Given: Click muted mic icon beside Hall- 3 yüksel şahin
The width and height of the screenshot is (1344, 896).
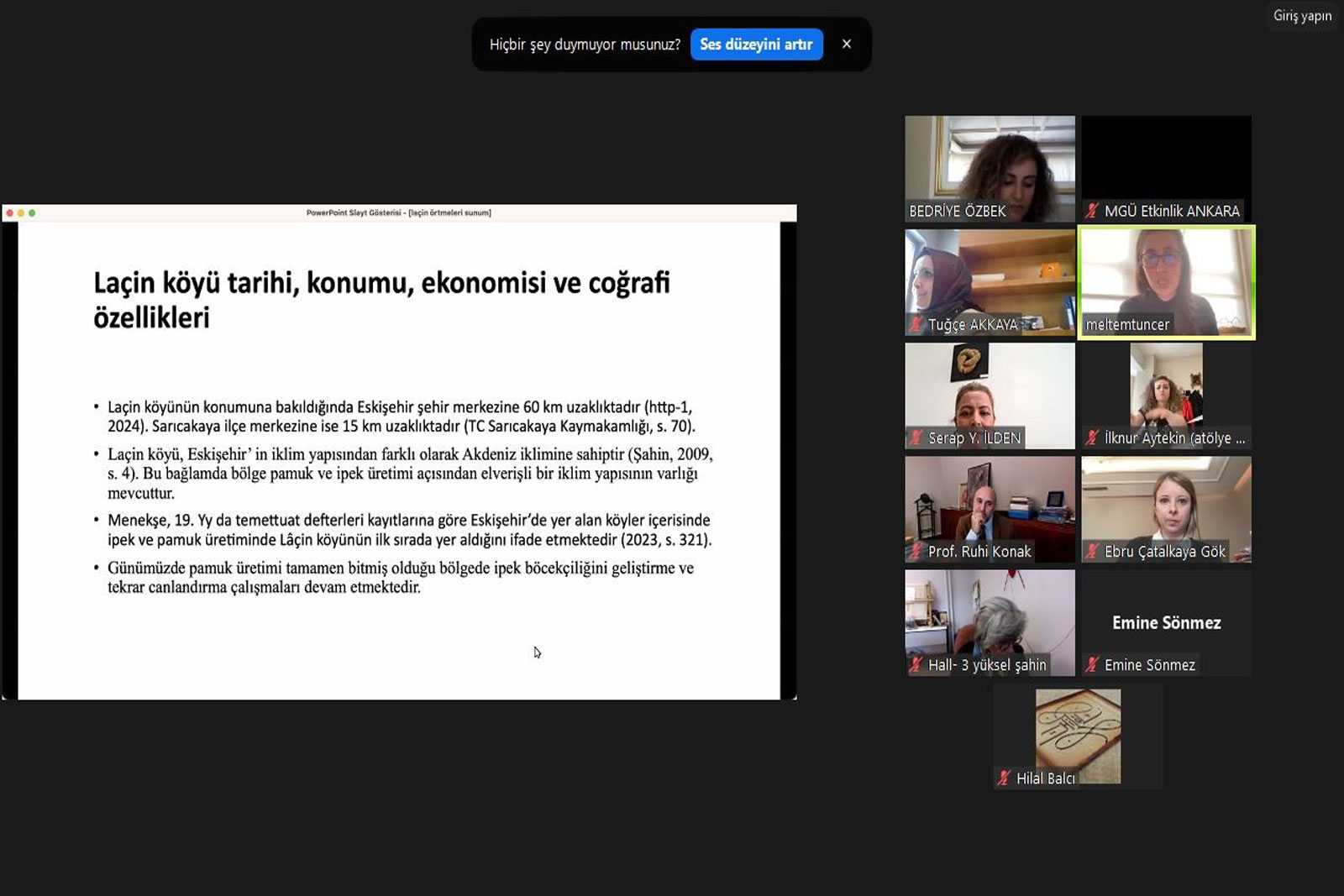Looking at the screenshot, I should tap(916, 665).
